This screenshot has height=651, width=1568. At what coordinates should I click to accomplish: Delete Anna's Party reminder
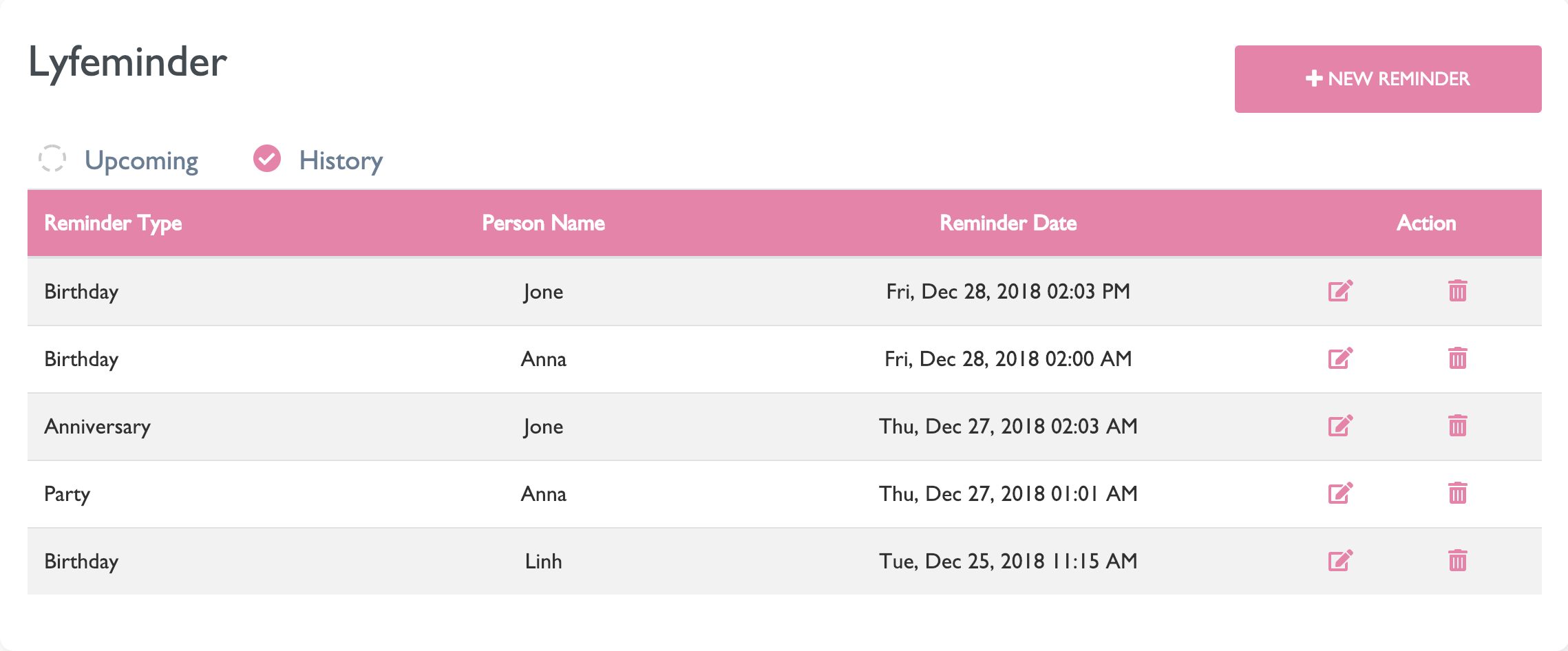click(x=1457, y=493)
